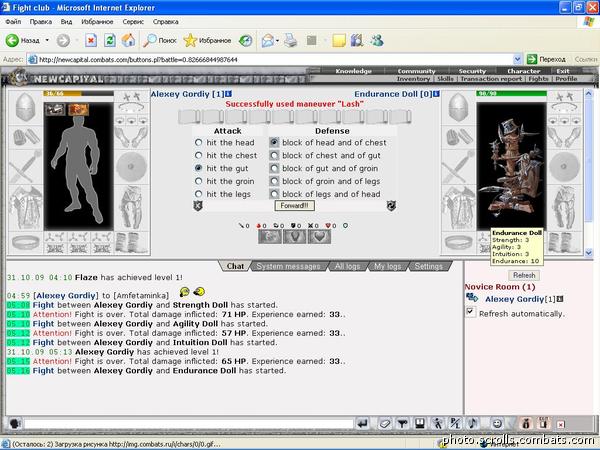
Task: Open info icon beside Endurance Doll [0]
Action: 437,94
